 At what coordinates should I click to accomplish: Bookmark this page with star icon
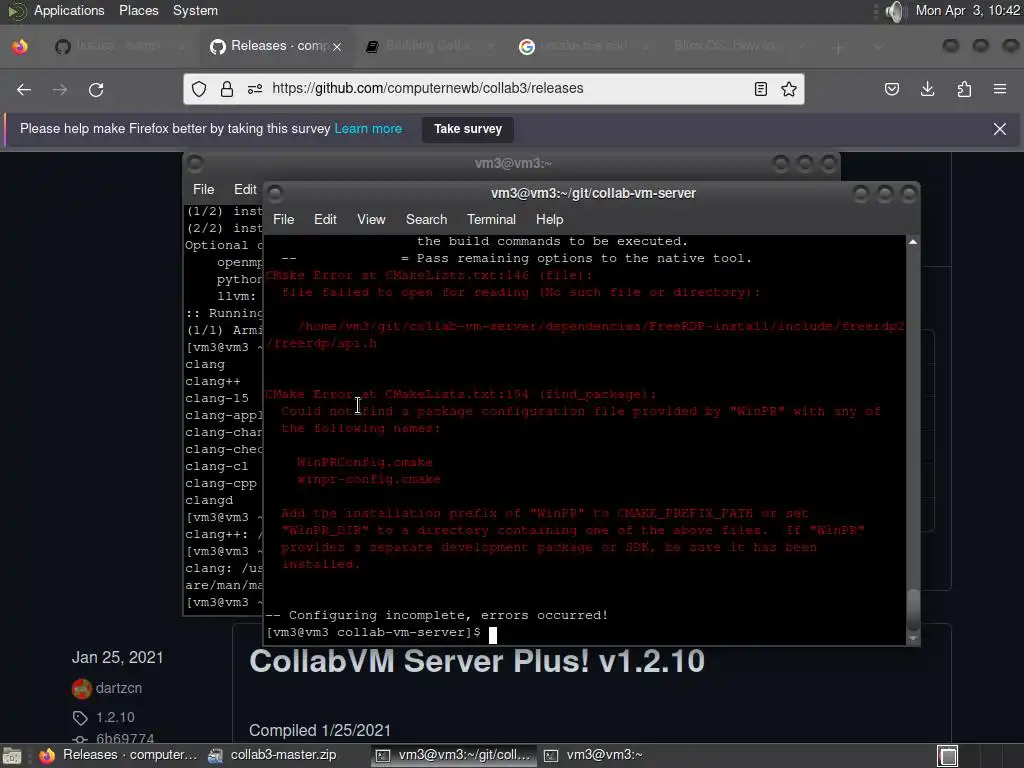click(789, 89)
